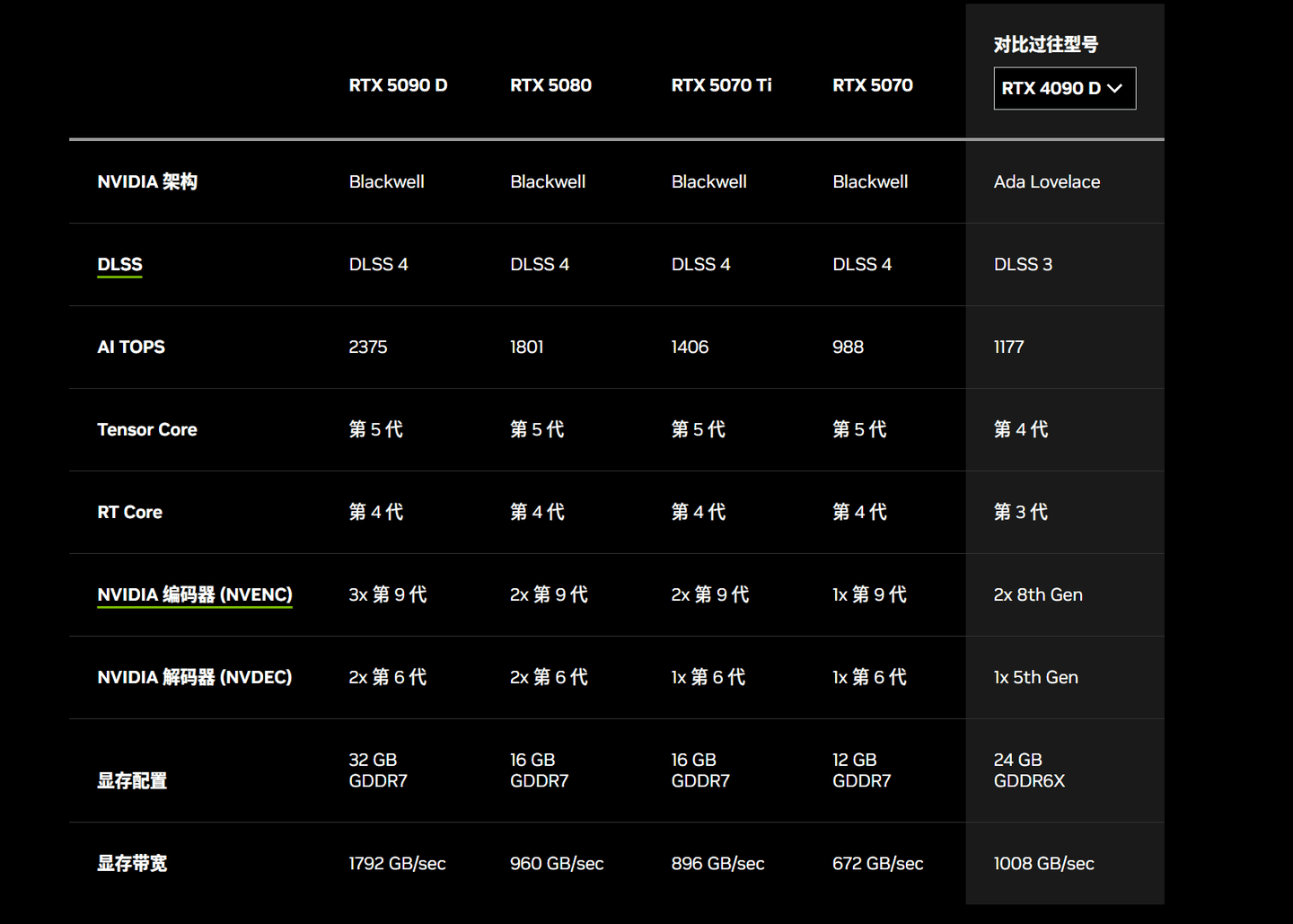Image resolution: width=1293 pixels, height=924 pixels.
Task: Click the AI TOPS value 988
Action: (848, 347)
